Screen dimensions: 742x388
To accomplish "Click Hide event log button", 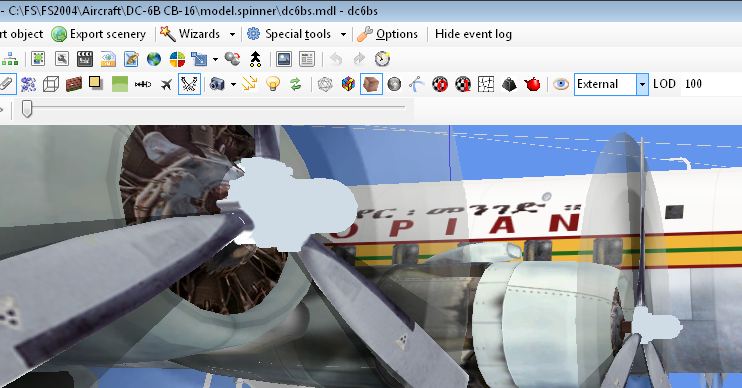I will click(x=473, y=34).
